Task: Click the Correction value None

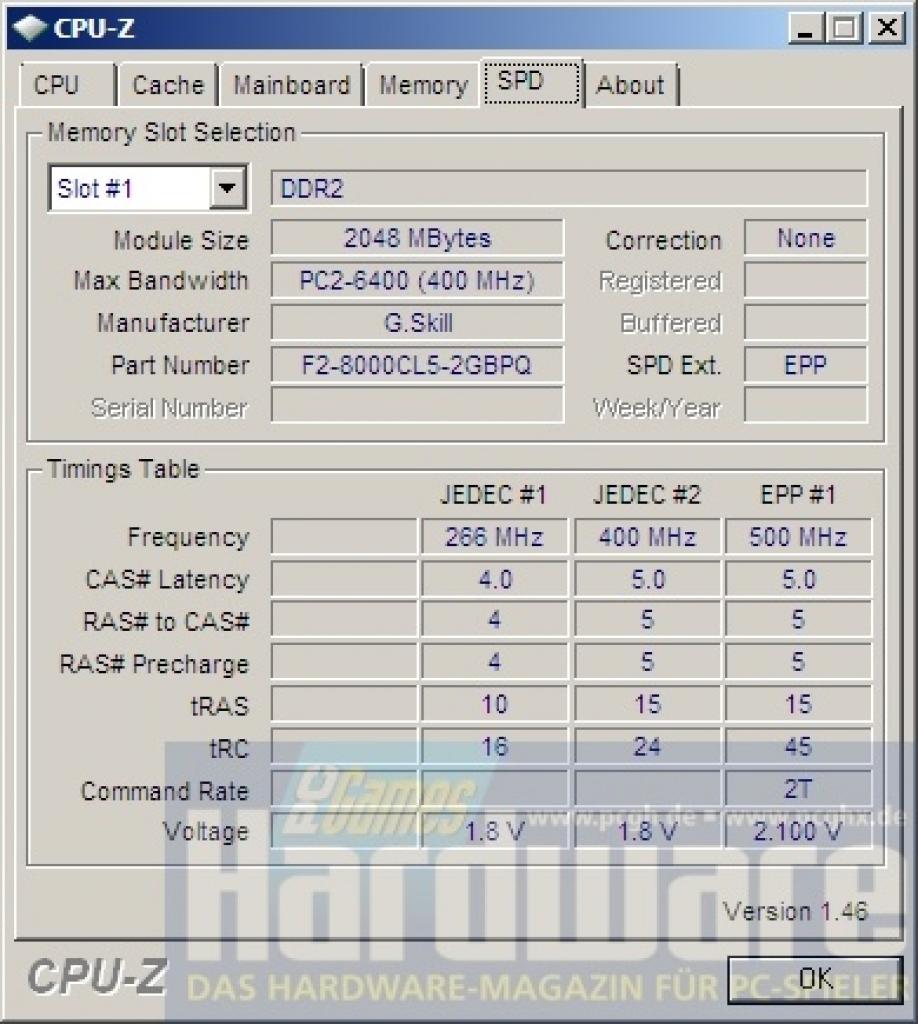Action: pyautogui.click(x=806, y=238)
